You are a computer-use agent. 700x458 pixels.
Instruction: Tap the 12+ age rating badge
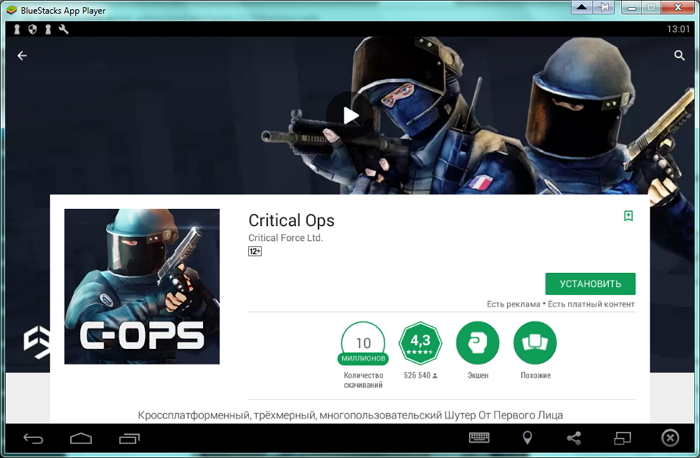255,251
